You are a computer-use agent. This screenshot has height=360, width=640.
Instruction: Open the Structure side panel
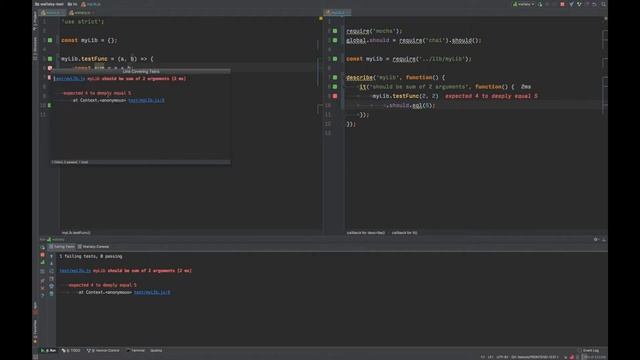pyautogui.click(x=35, y=48)
